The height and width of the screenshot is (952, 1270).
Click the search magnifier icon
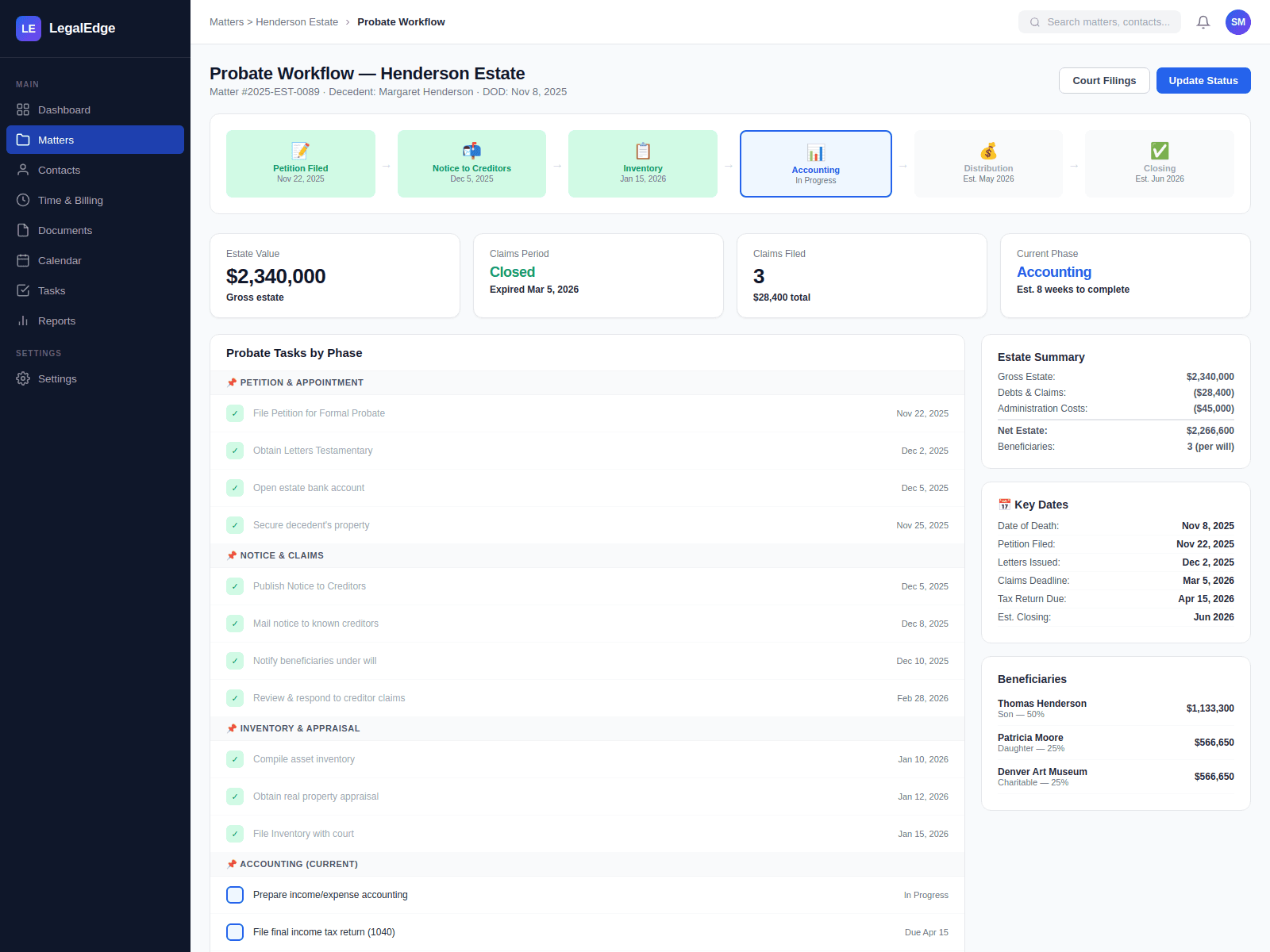tap(1035, 22)
